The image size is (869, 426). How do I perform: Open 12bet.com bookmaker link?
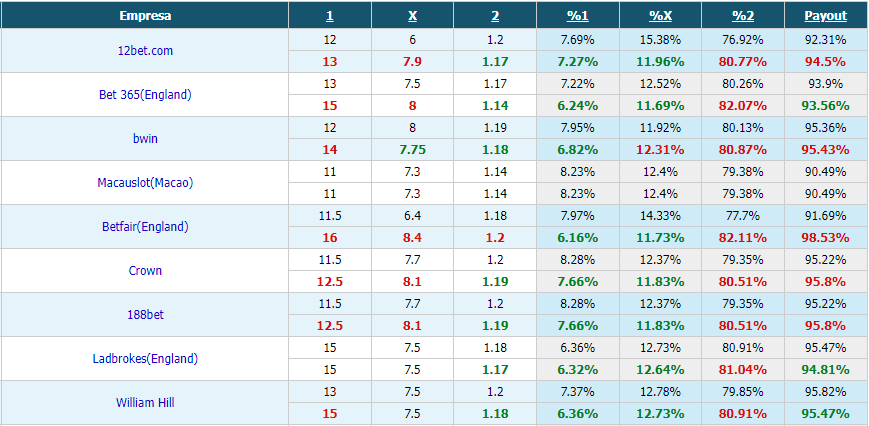pyautogui.click(x=145, y=50)
